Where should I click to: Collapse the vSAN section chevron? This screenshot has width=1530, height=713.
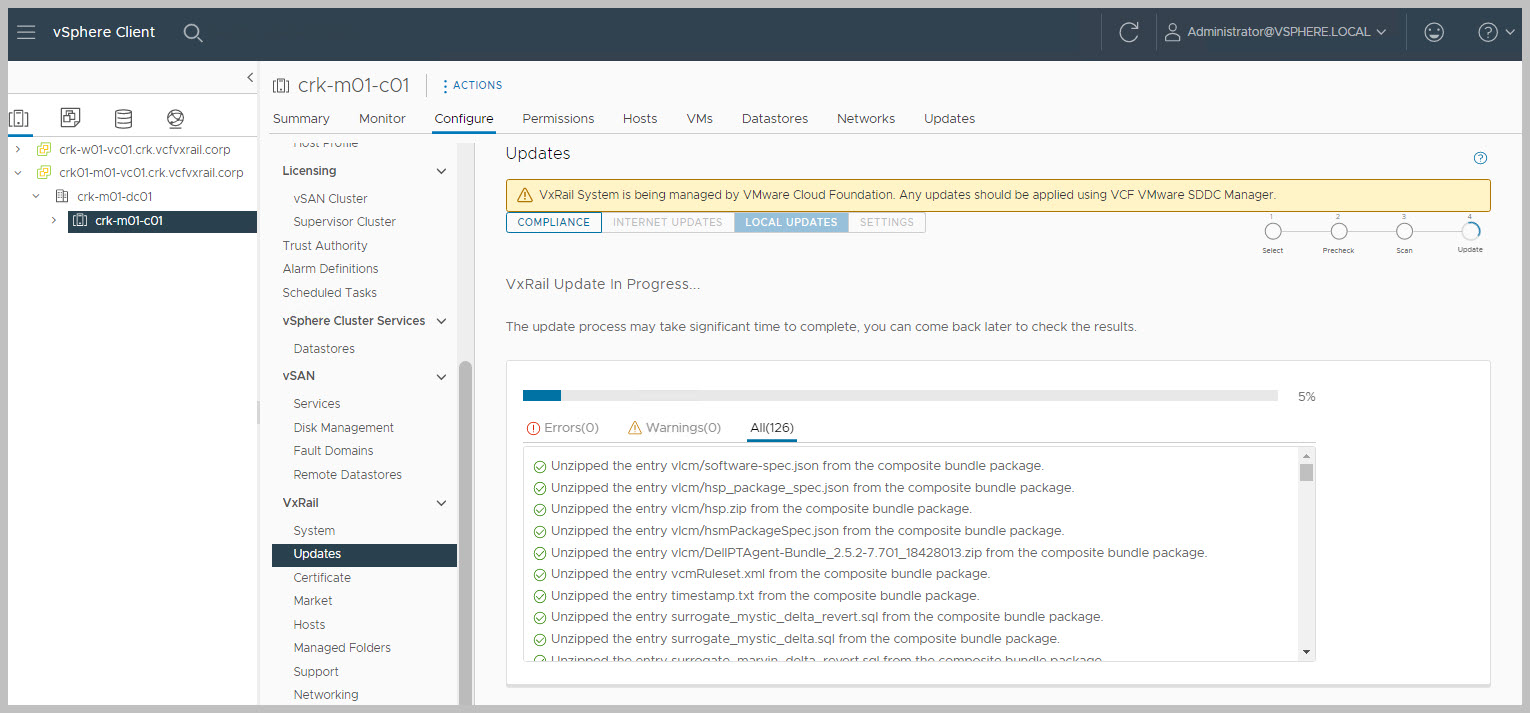click(x=441, y=377)
